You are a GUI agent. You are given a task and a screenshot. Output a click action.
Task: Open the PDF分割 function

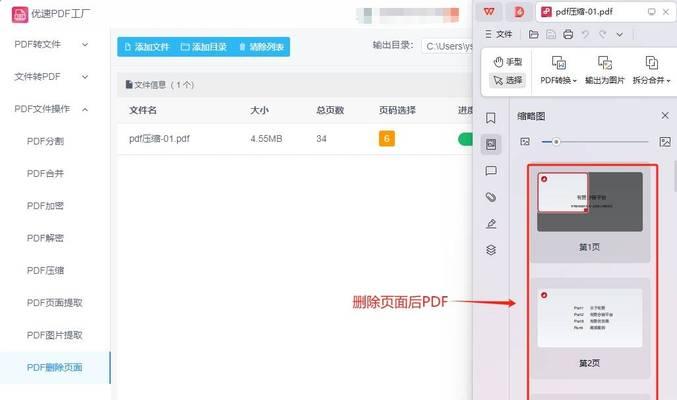tap(45, 141)
